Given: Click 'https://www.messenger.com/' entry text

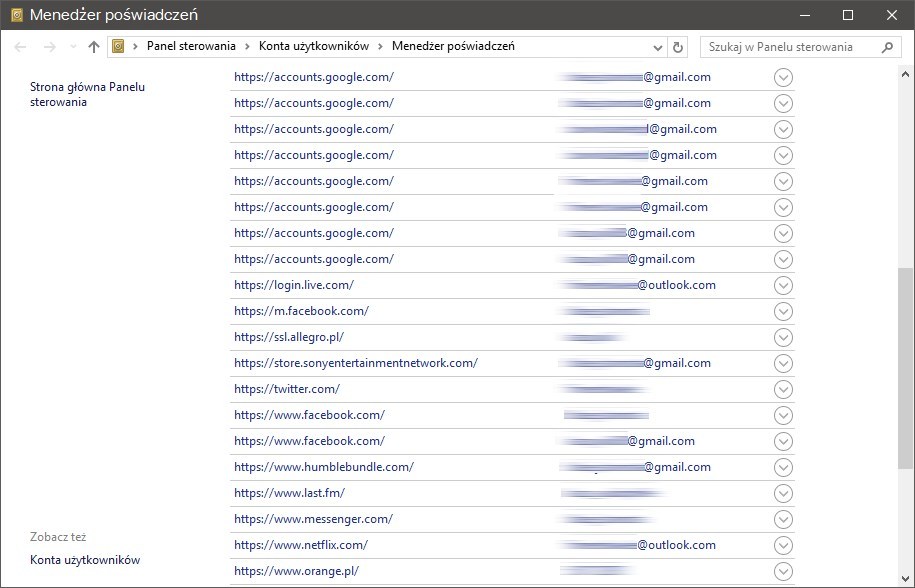Looking at the screenshot, I should pos(314,519).
